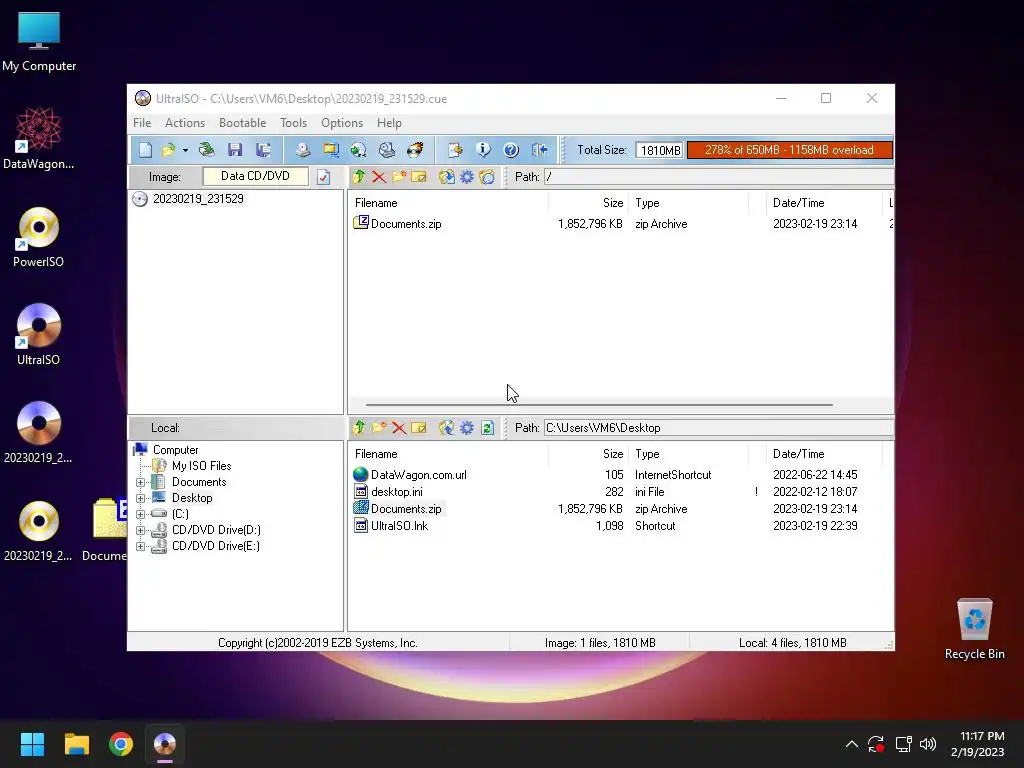The height and width of the screenshot is (768, 1024).
Task: Click the local pane New Folder icon
Action: pyautogui.click(x=379, y=428)
